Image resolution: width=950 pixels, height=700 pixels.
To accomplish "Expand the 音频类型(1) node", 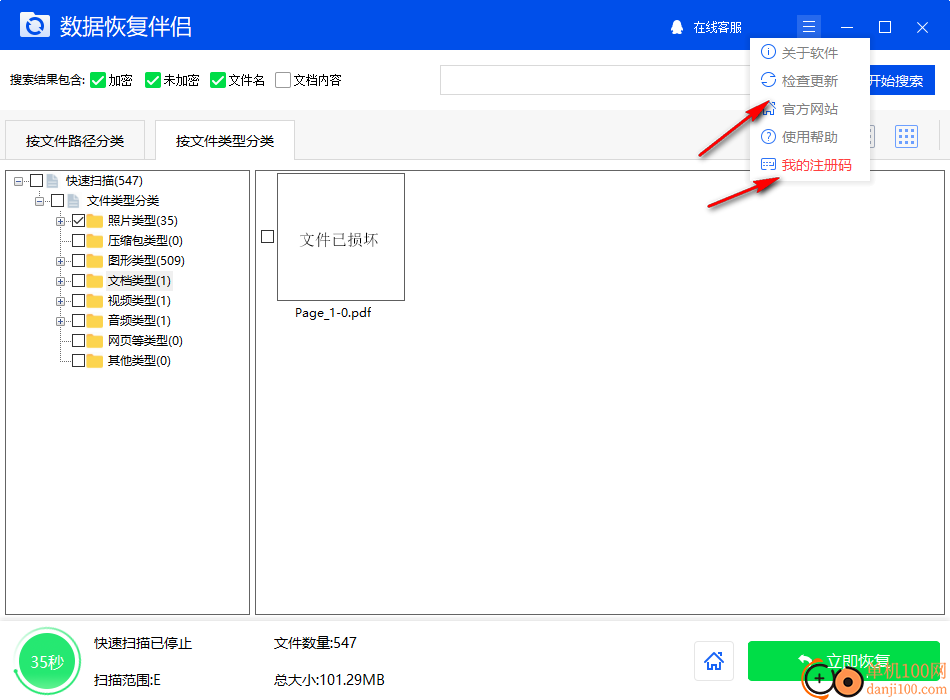I will coord(60,321).
